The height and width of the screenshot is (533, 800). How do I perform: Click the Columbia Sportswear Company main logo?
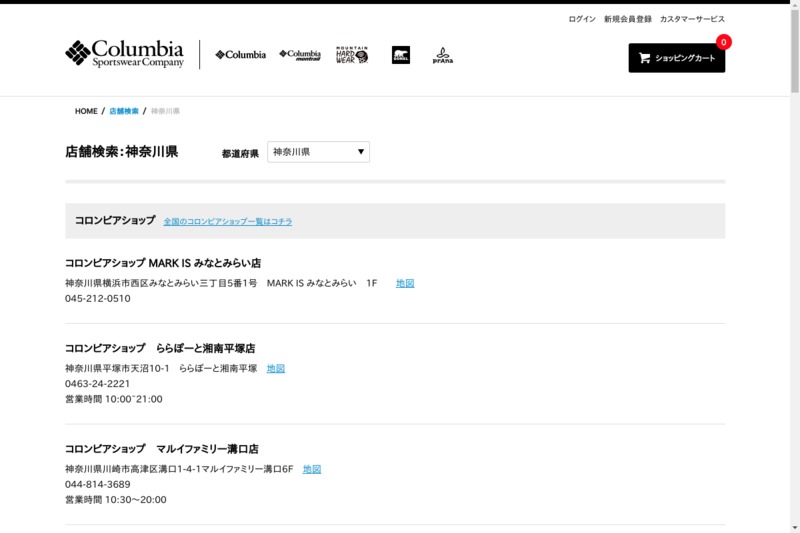pyautogui.click(x=124, y=54)
